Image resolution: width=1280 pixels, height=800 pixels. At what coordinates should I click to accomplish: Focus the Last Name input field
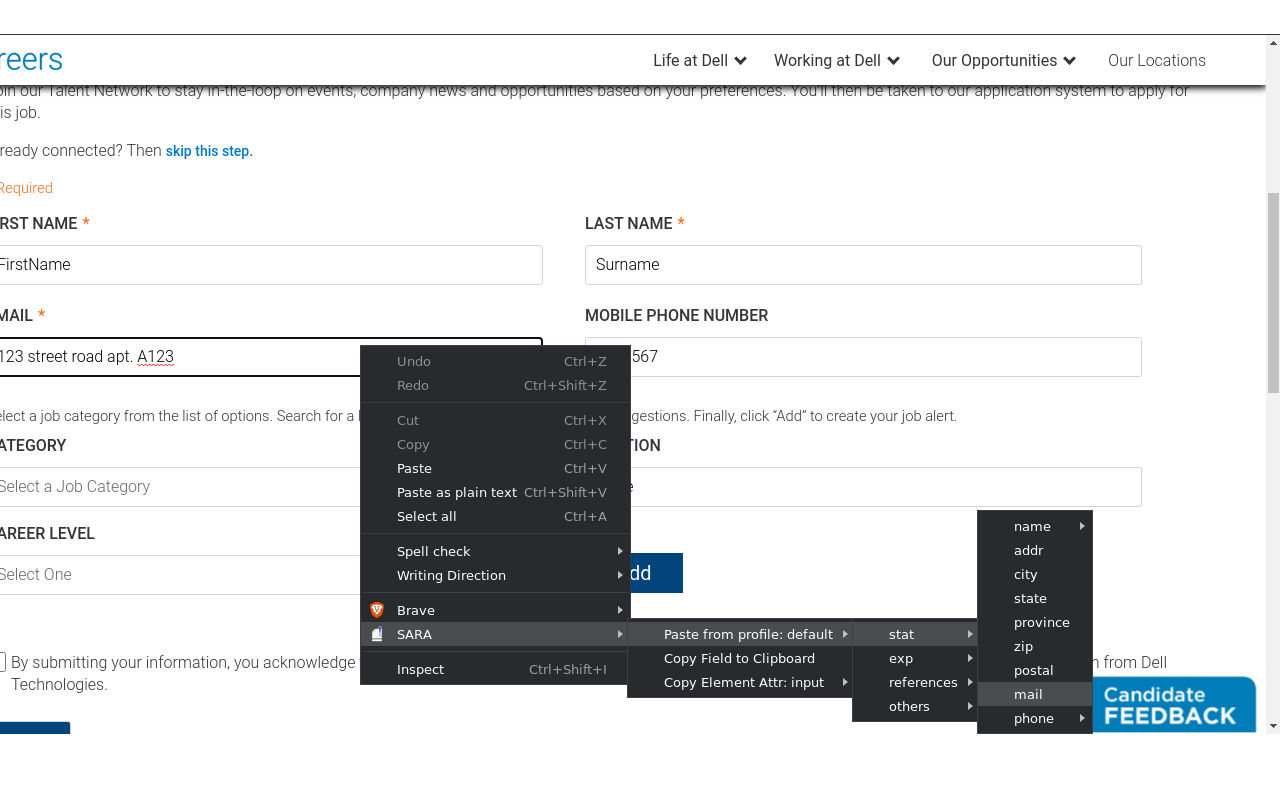pyautogui.click(x=863, y=265)
